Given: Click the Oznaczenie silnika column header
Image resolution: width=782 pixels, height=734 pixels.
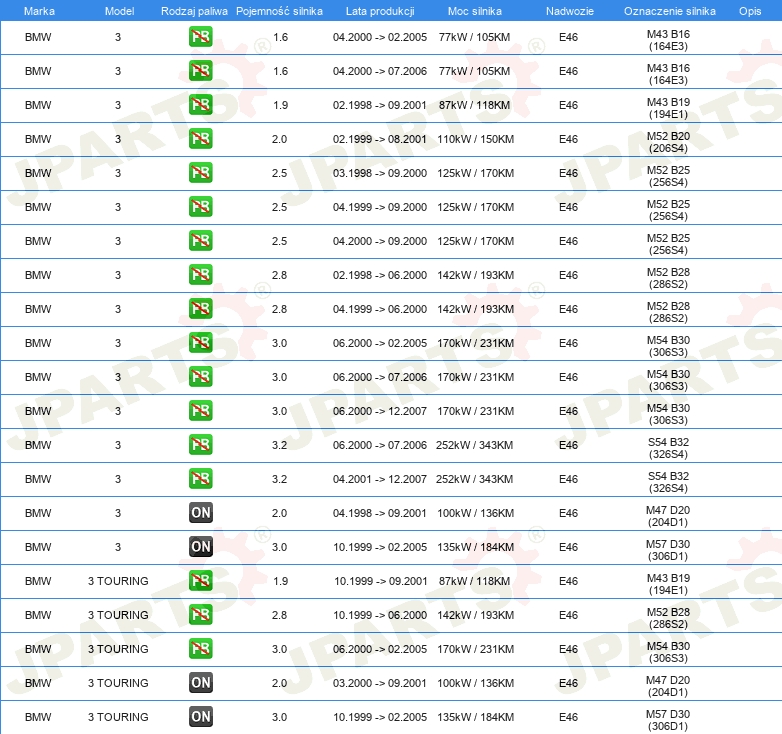Looking at the screenshot, I should [x=669, y=11].
